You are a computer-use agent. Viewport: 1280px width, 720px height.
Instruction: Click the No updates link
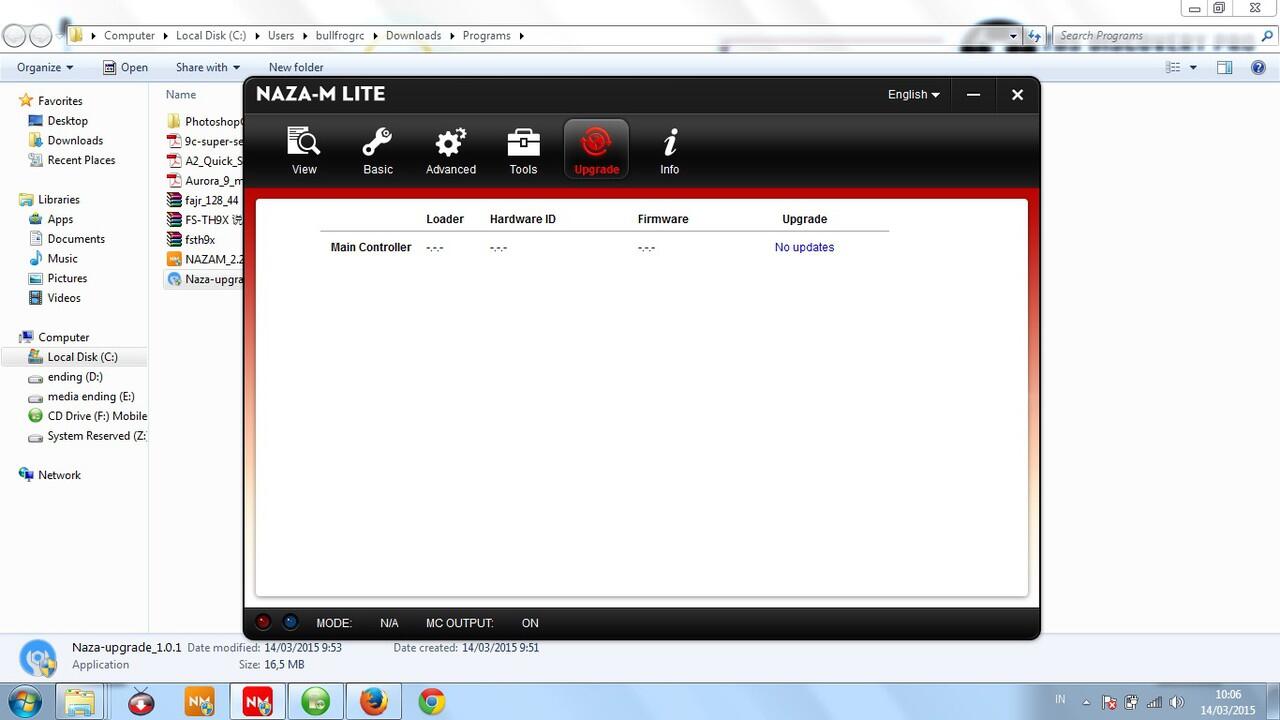pos(804,247)
